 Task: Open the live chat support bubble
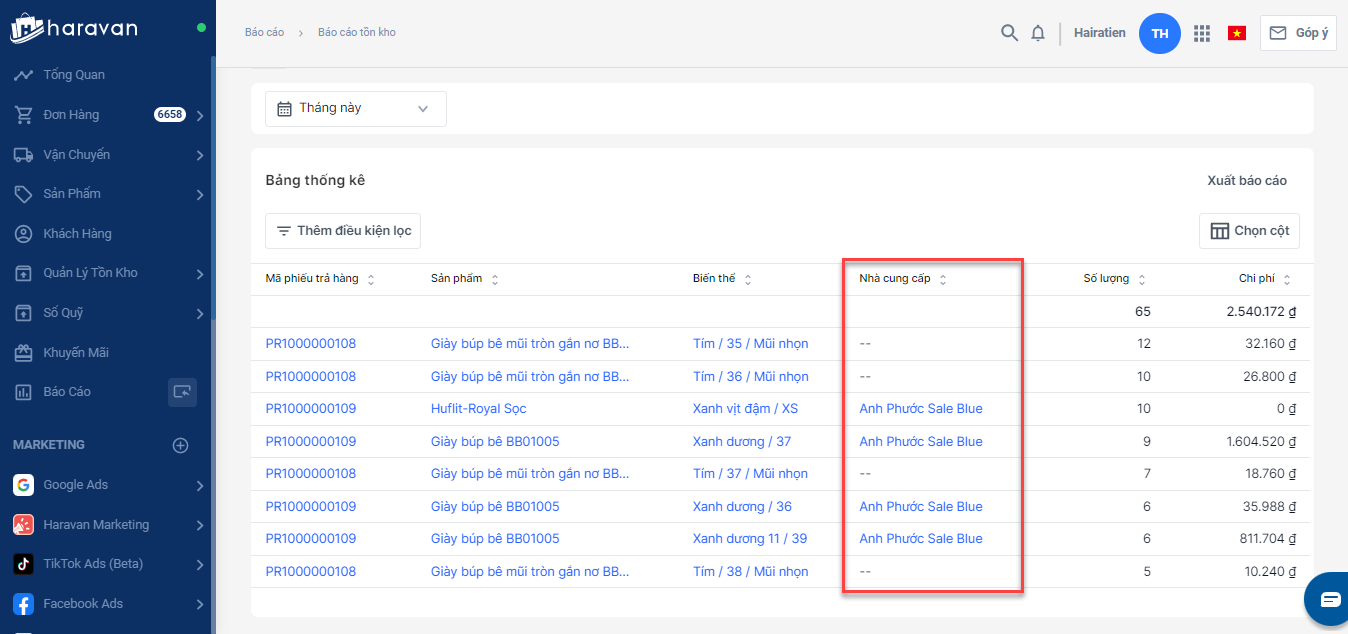1329,599
